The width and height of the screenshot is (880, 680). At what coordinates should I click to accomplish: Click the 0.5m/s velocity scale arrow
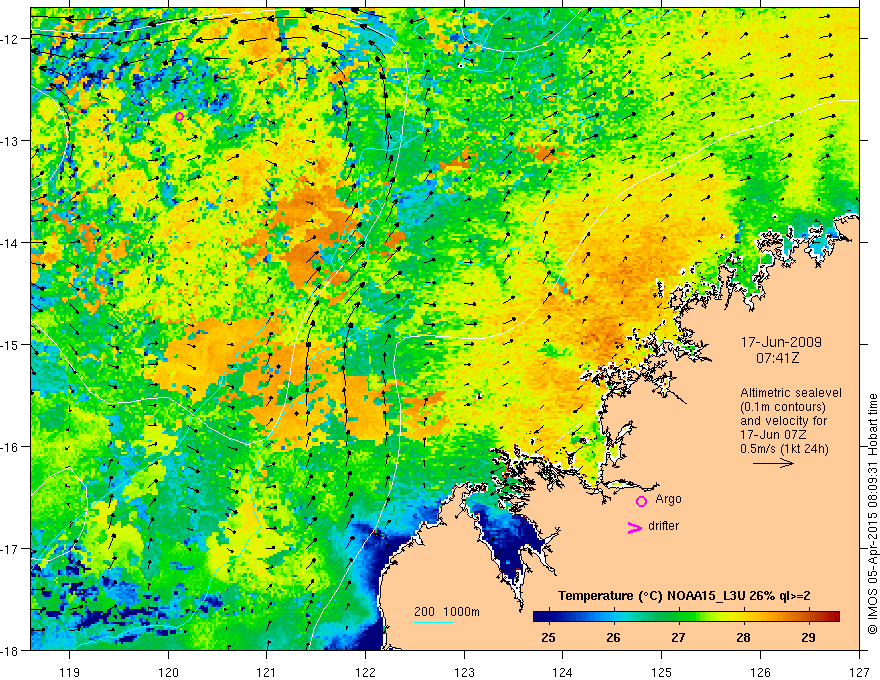773,463
